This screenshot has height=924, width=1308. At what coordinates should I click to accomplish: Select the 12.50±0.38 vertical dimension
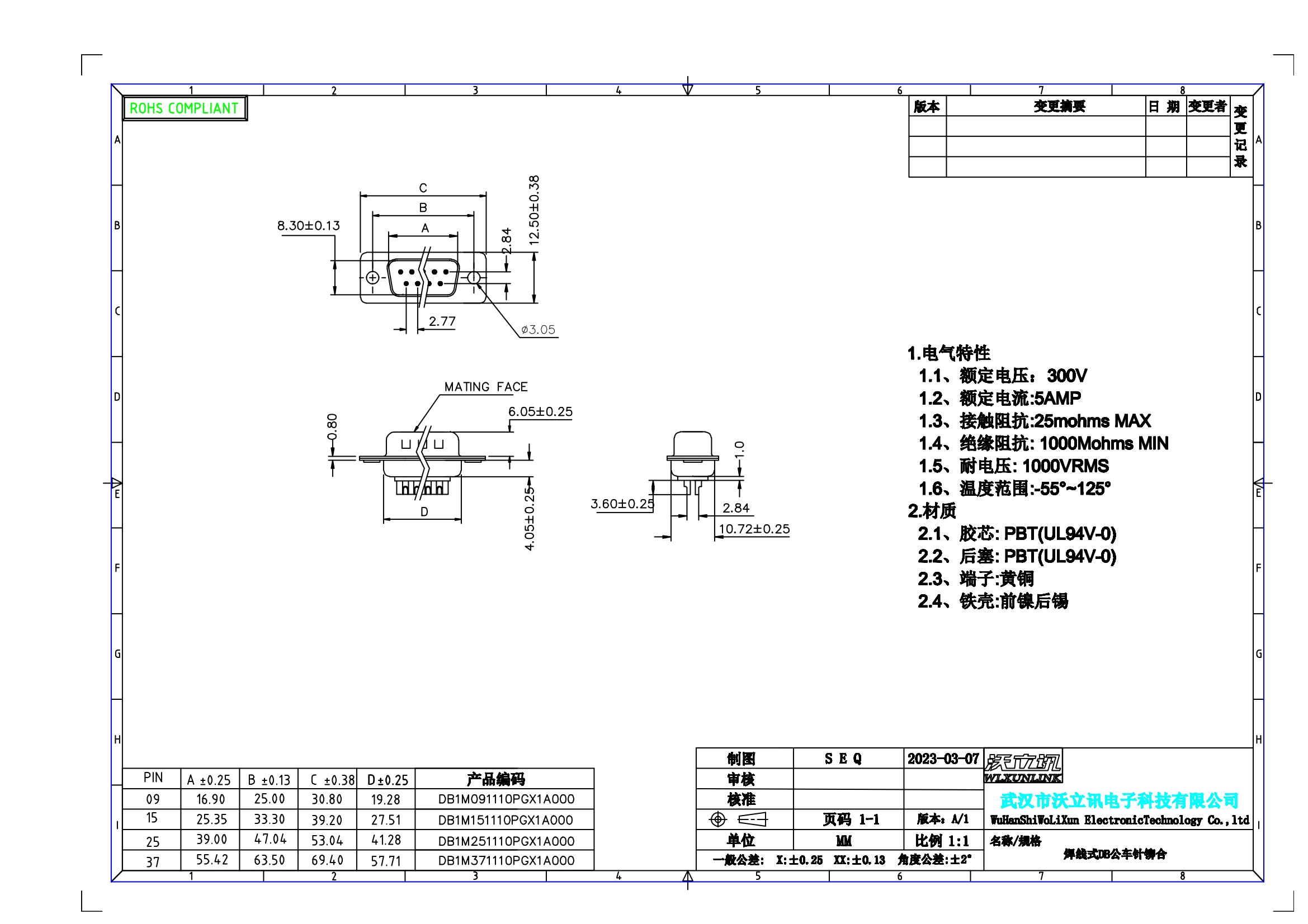534,210
